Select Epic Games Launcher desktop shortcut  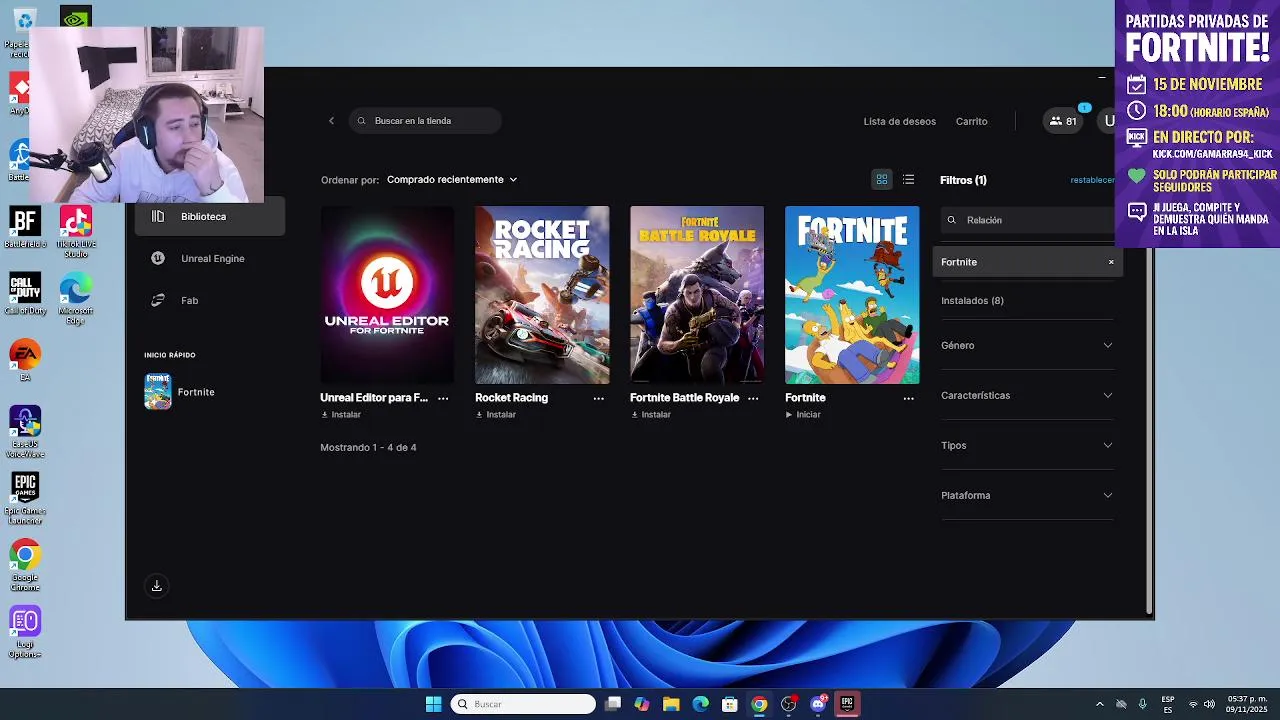tap(25, 498)
